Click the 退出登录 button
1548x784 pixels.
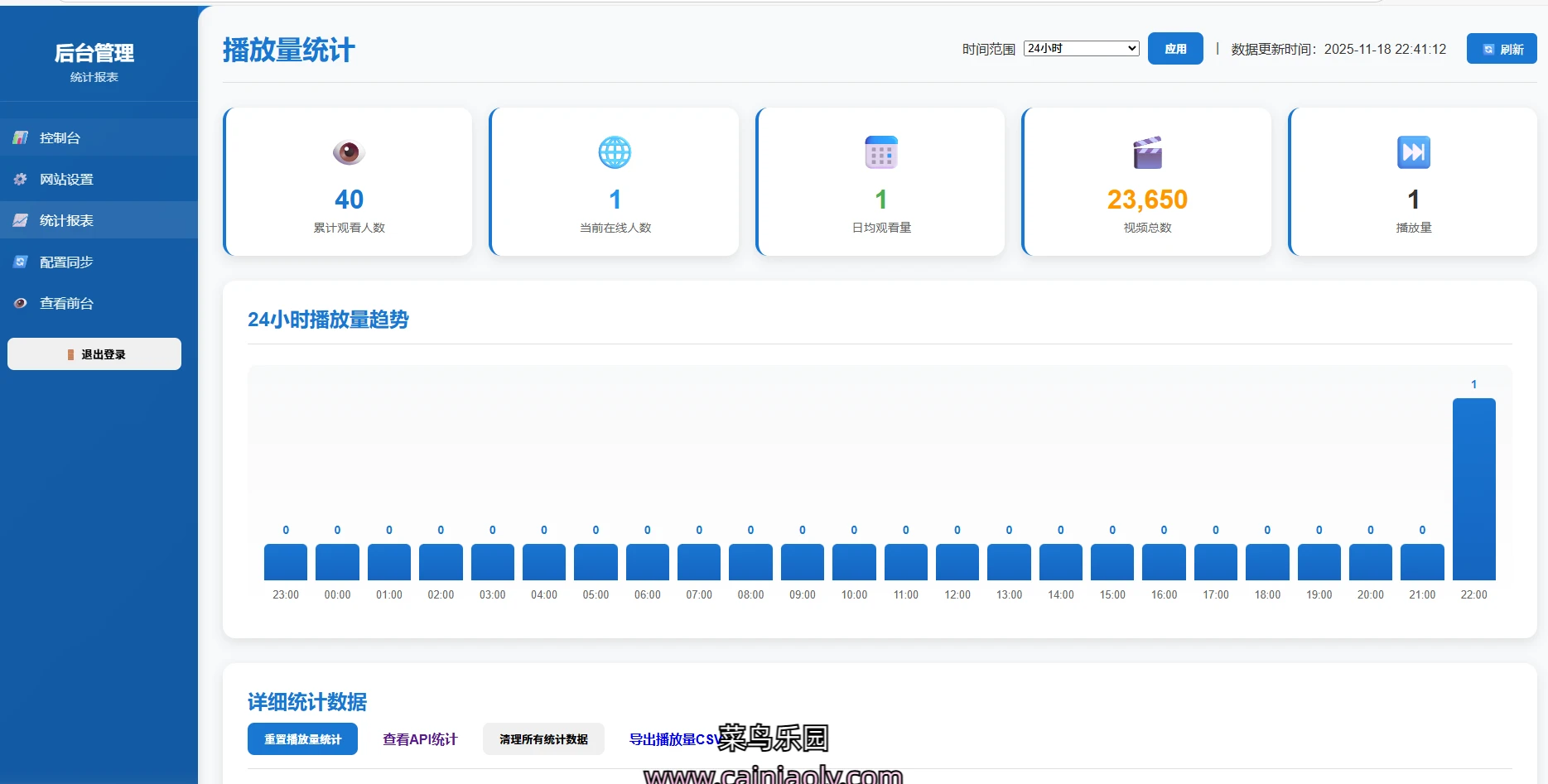[94, 354]
